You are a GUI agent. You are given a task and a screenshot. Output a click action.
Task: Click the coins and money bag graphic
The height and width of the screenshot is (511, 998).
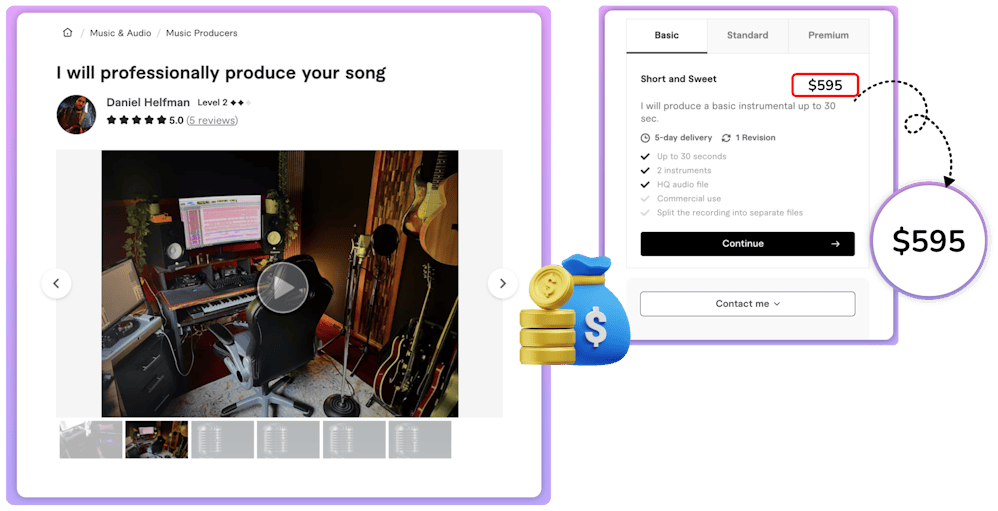click(x=575, y=310)
